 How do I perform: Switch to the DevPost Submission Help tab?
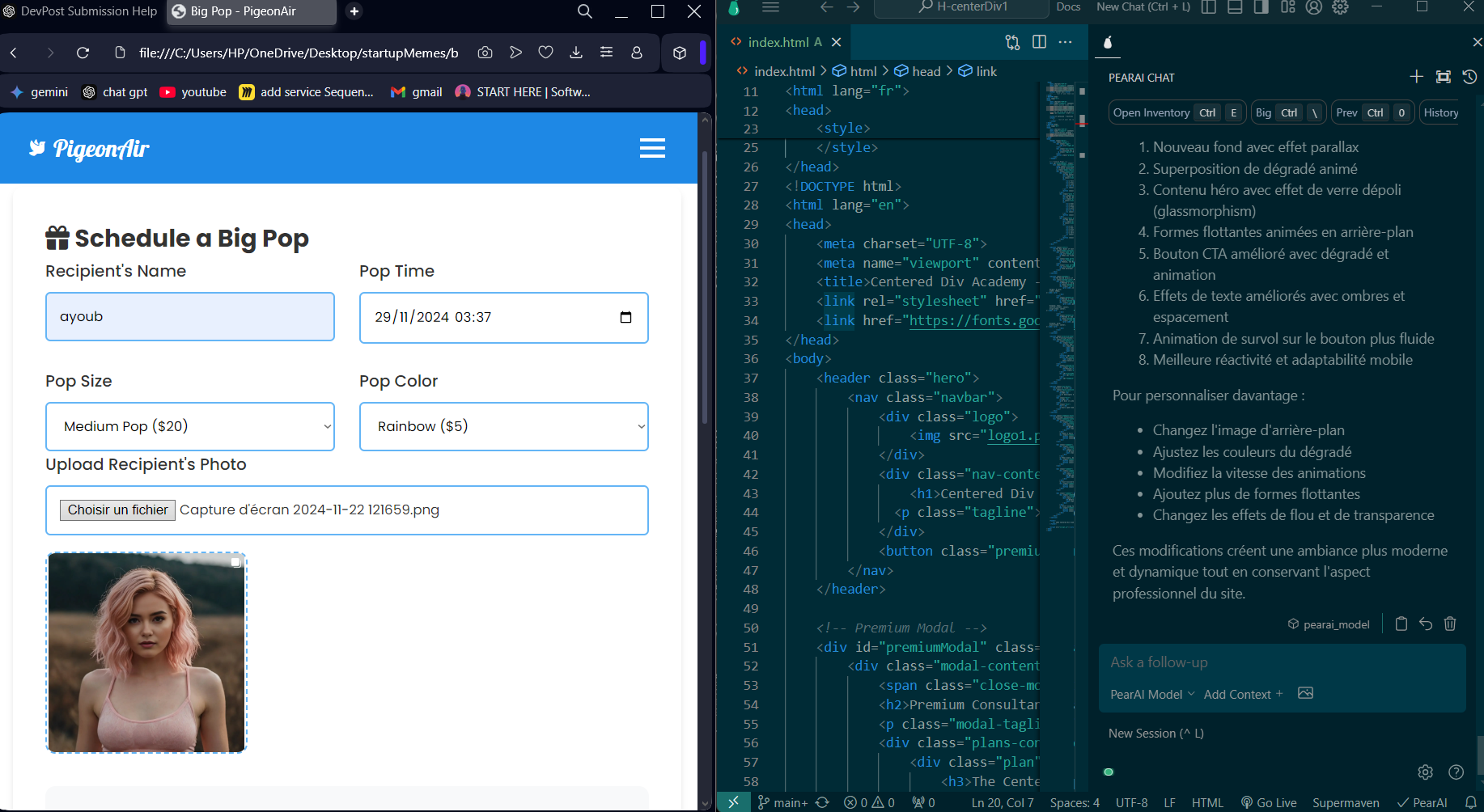pos(81,11)
